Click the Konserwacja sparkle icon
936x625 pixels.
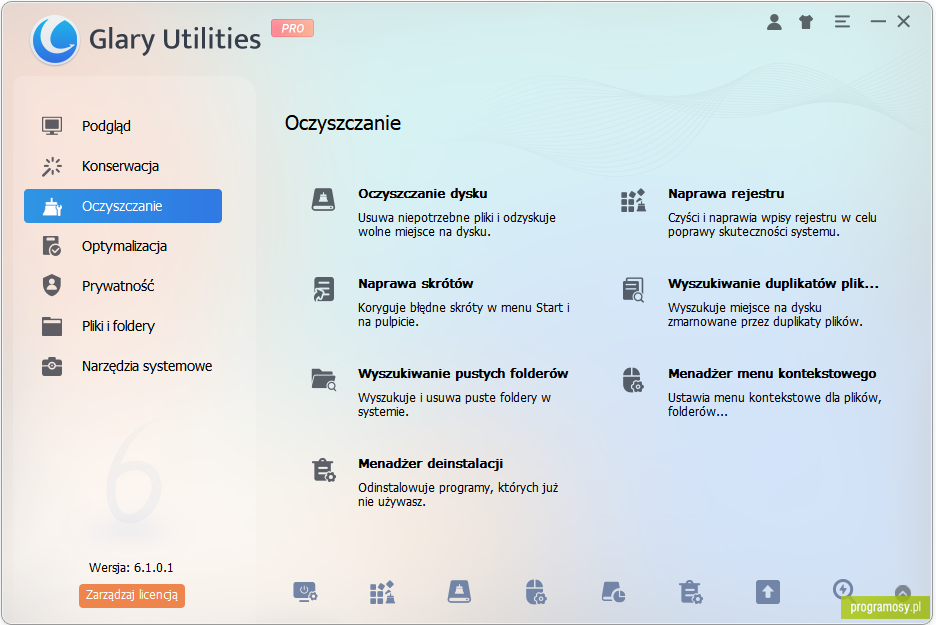pos(52,166)
